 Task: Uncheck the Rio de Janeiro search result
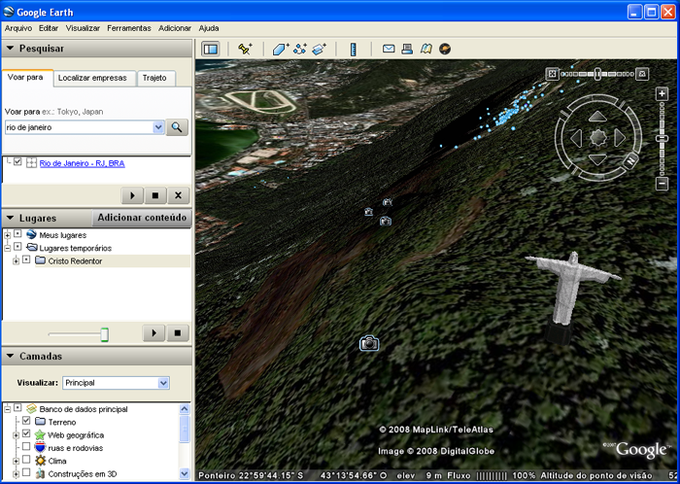pos(17,162)
